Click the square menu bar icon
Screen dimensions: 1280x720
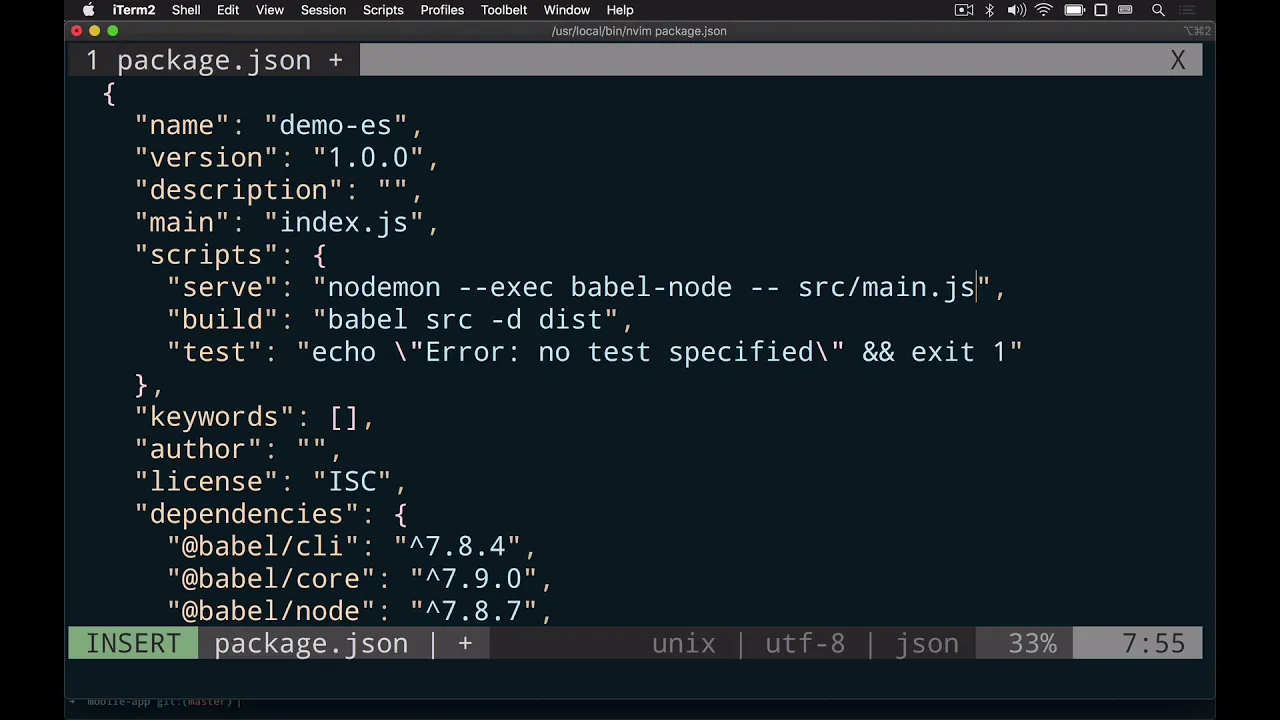point(1101,10)
